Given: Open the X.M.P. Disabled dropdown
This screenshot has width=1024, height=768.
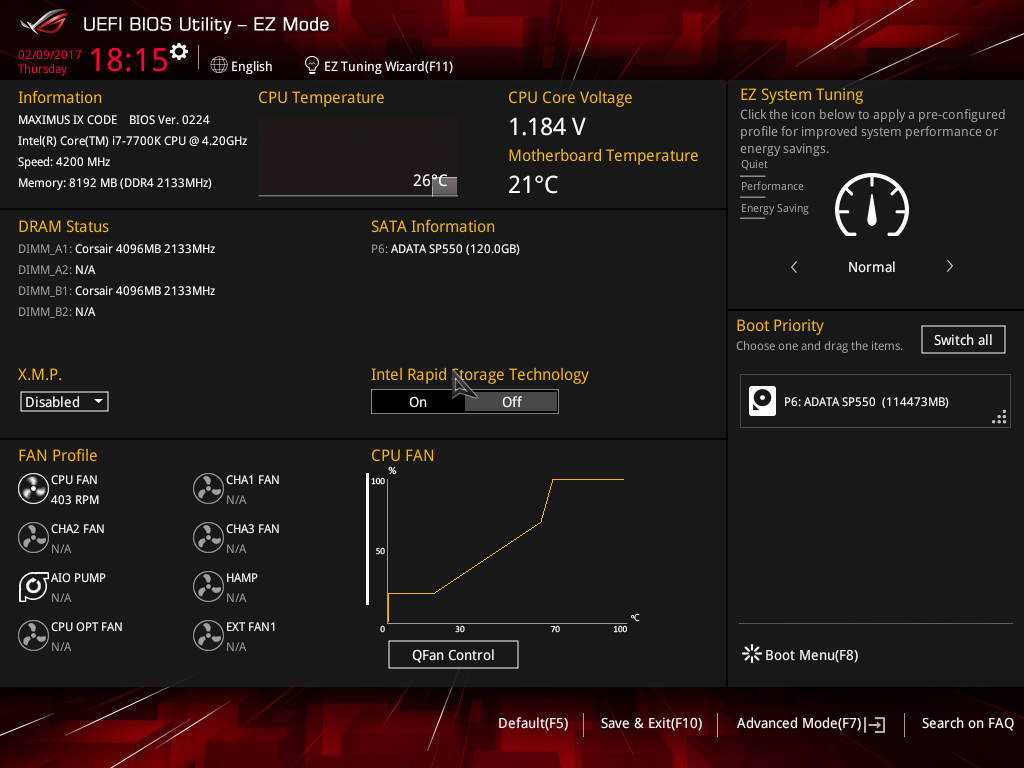Looking at the screenshot, I should 64,402.
